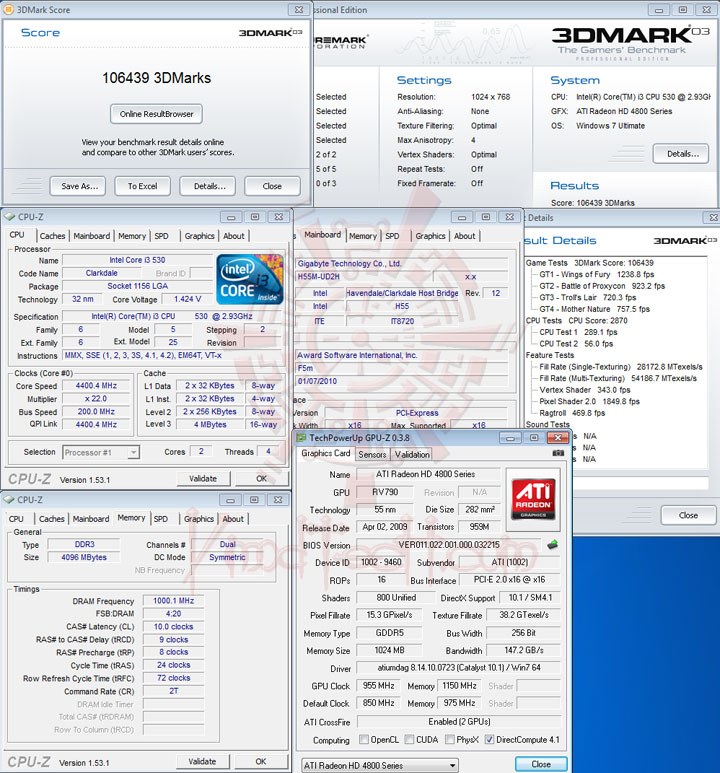Click the GPU-Z title bar app icon

pos(302,438)
